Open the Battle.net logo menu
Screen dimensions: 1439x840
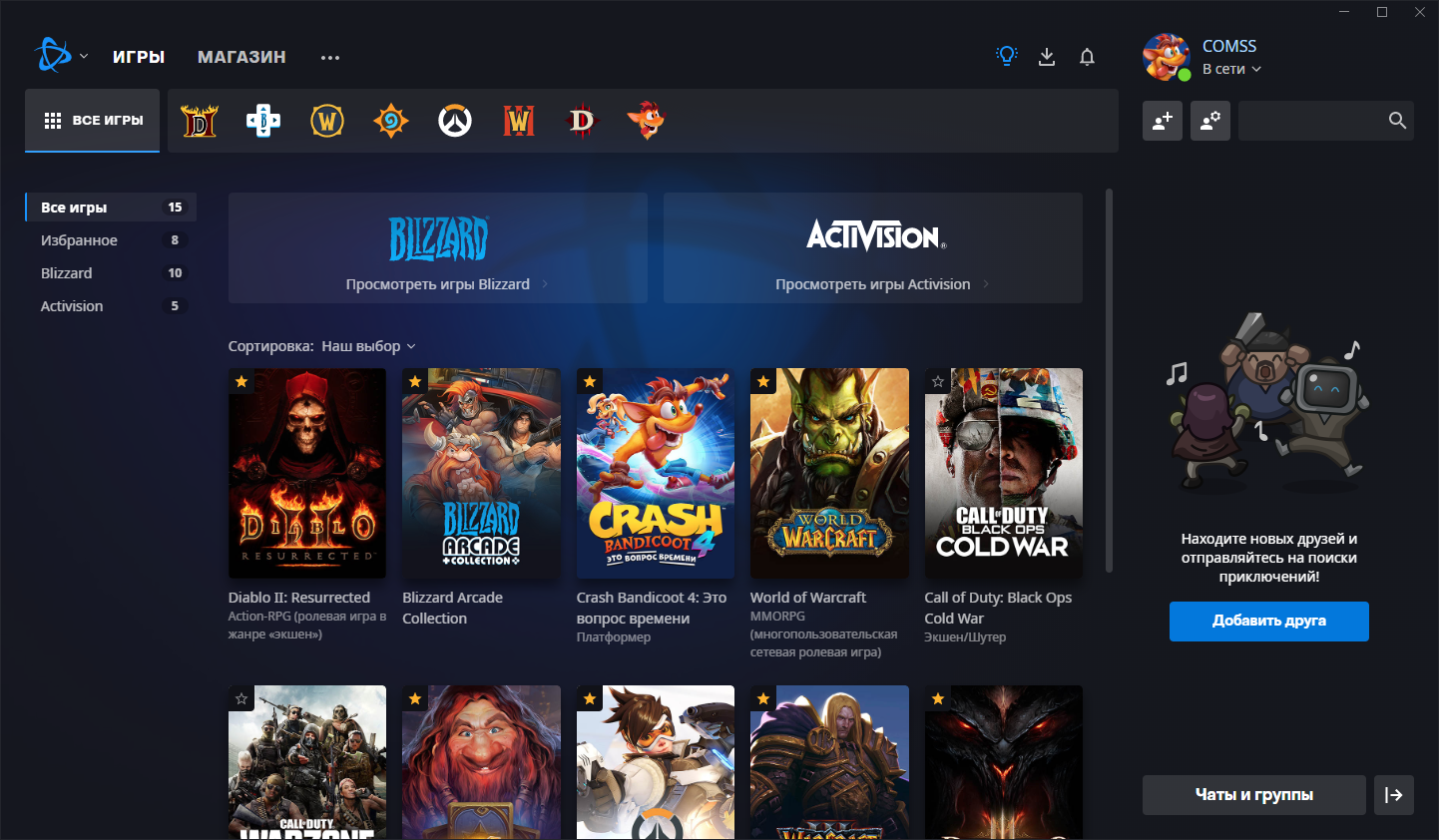53,55
